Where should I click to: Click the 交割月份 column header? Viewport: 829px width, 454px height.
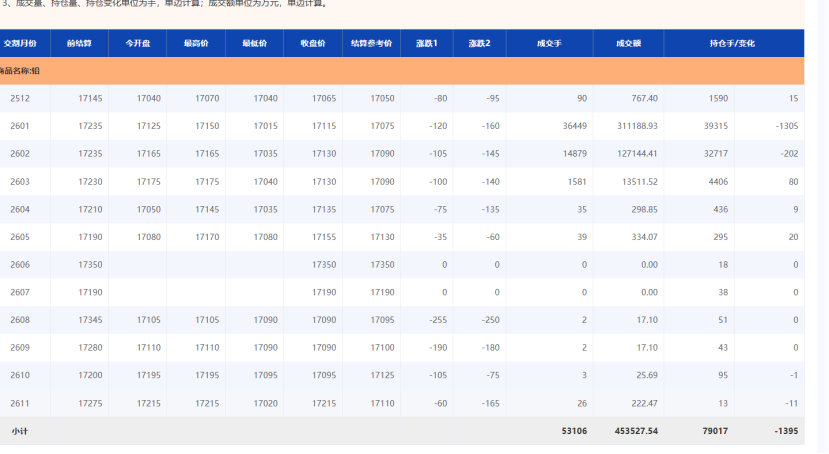[20, 44]
